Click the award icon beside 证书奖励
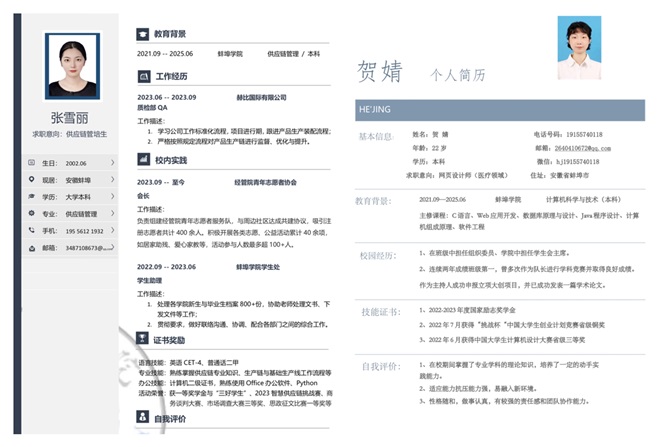The width and height of the screenshot is (672, 447). pyautogui.click(x=143, y=340)
